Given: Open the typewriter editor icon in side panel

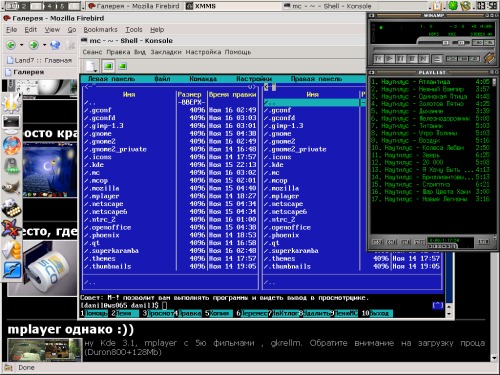Looking at the screenshot, I should (11, 208).
